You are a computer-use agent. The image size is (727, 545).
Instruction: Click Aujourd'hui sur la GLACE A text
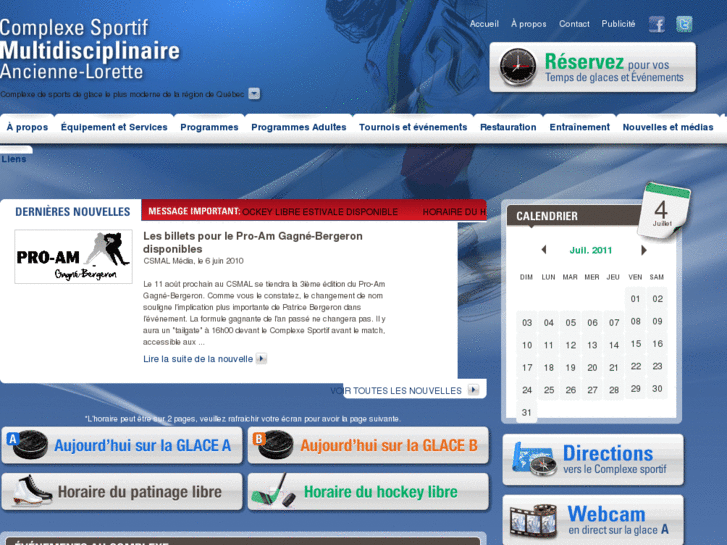pyautogui.click(x=142, y=445)
